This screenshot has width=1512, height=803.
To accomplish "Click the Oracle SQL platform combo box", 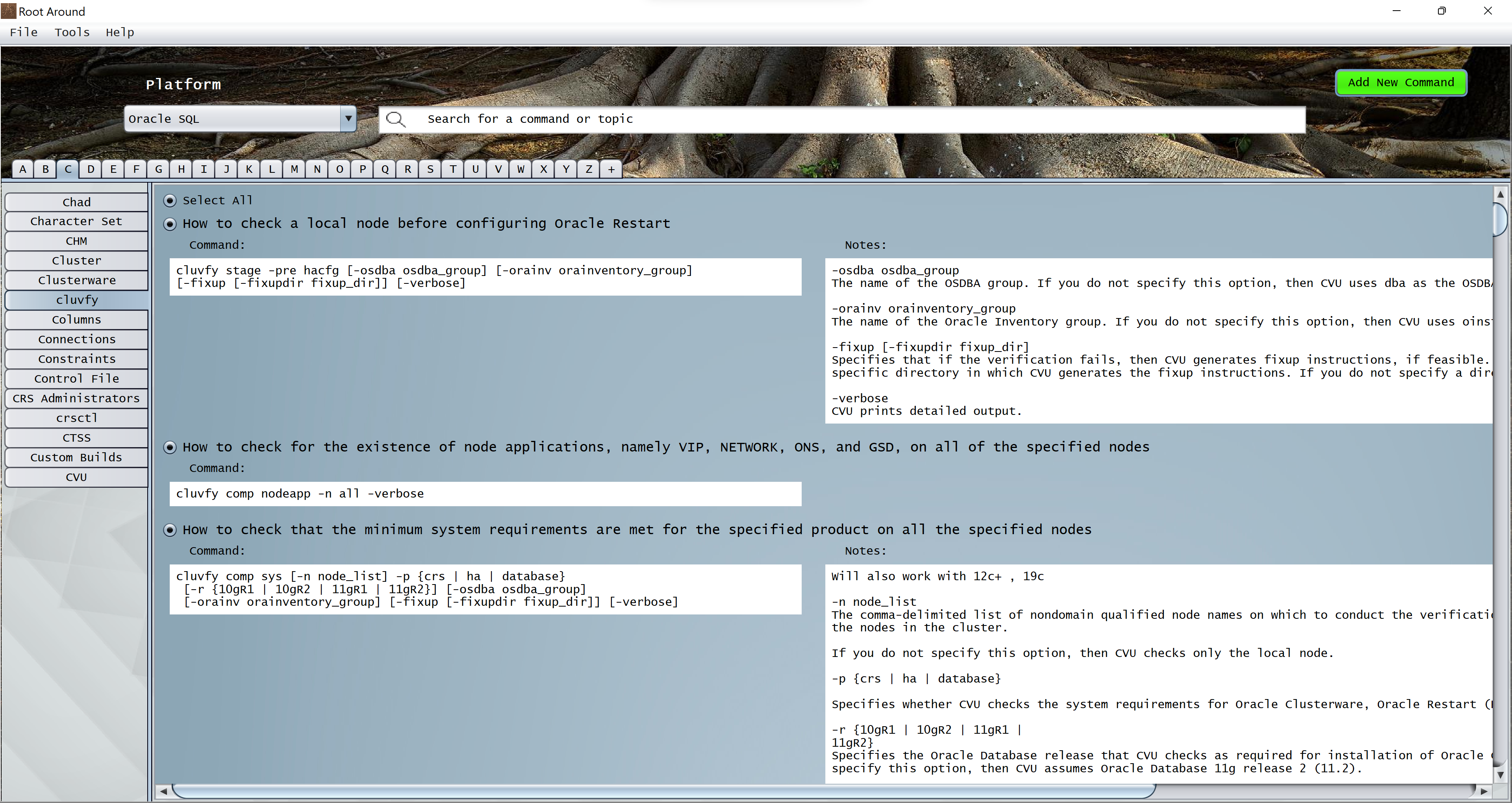I will pos(232,118).
